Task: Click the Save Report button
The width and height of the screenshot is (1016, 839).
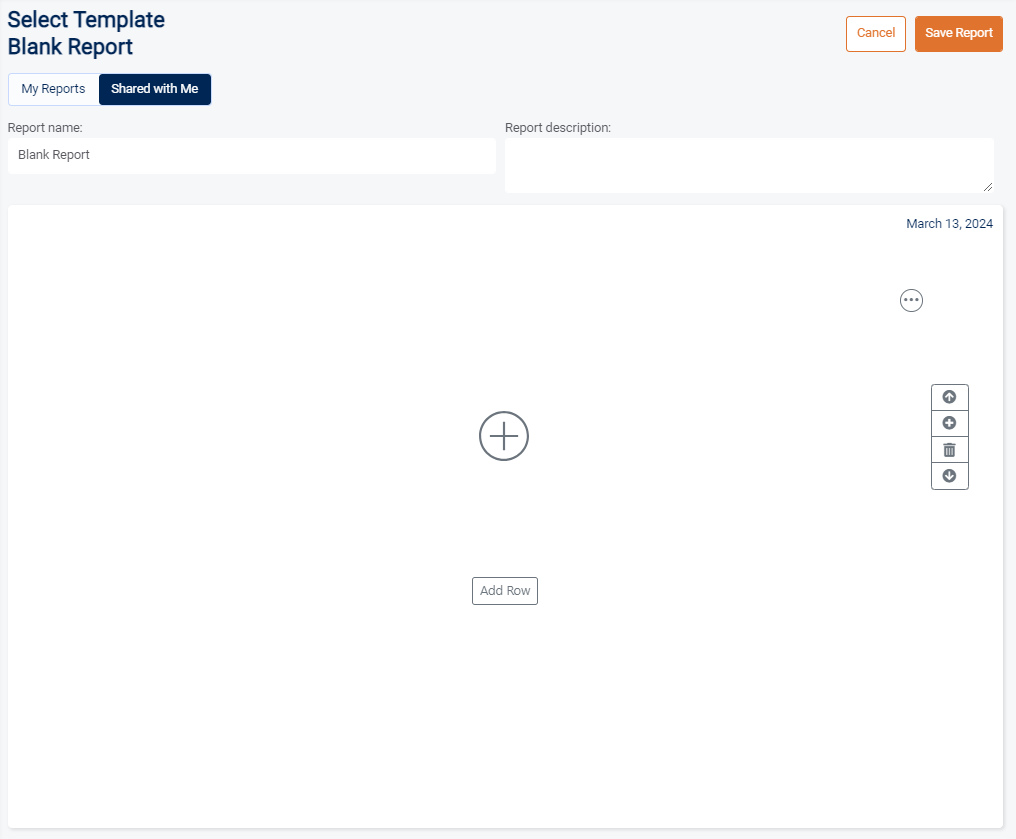Action: [x=958, y=33]
